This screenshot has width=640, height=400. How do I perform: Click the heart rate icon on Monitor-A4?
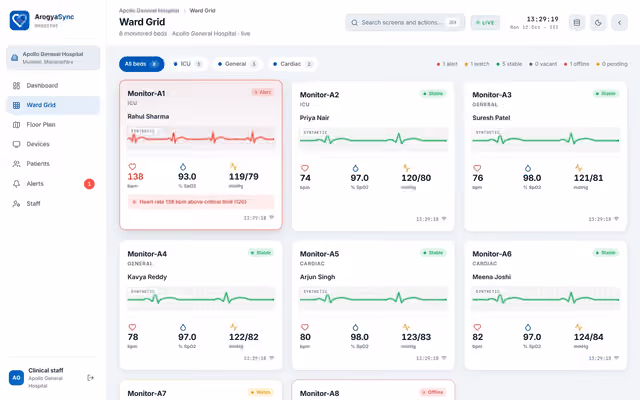click(132, 327)
